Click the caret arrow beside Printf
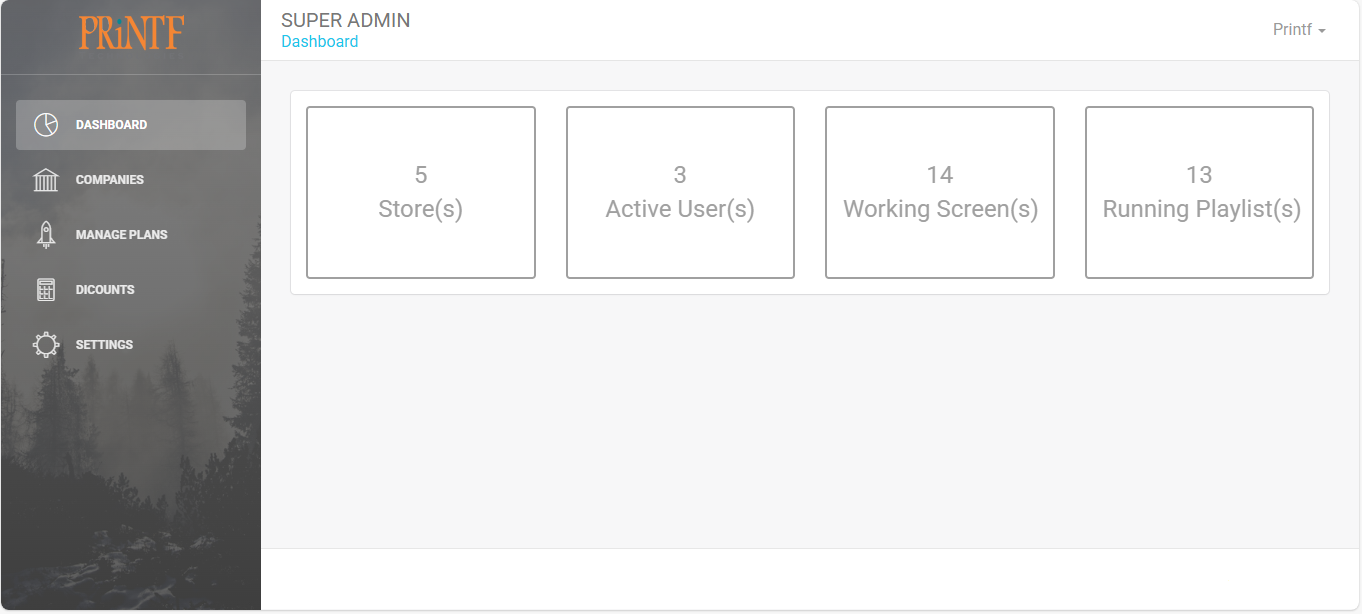Viewport: 1362px width, 614px height. point(1322,31)
